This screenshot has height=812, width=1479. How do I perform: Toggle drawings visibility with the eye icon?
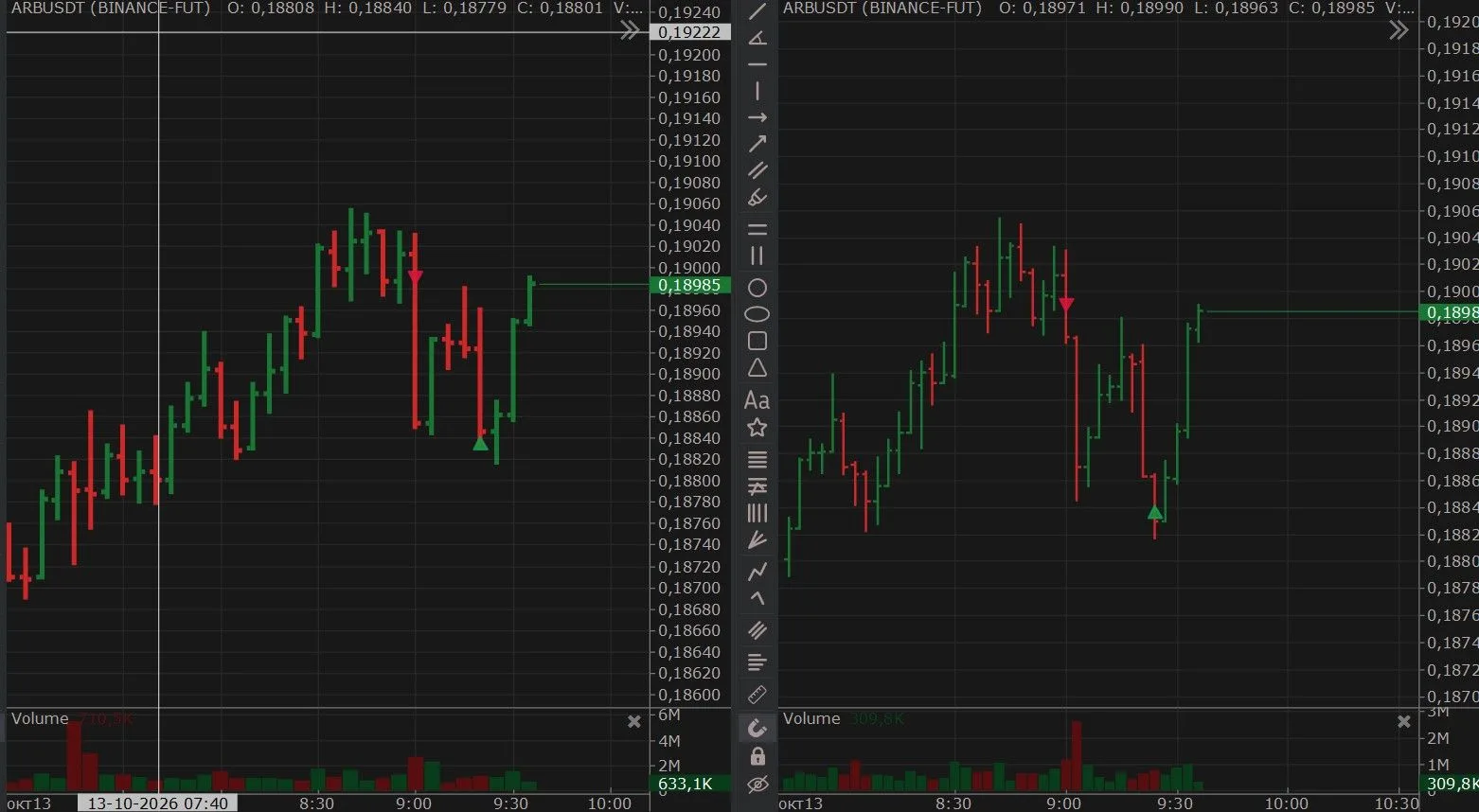tap(757, 785)
